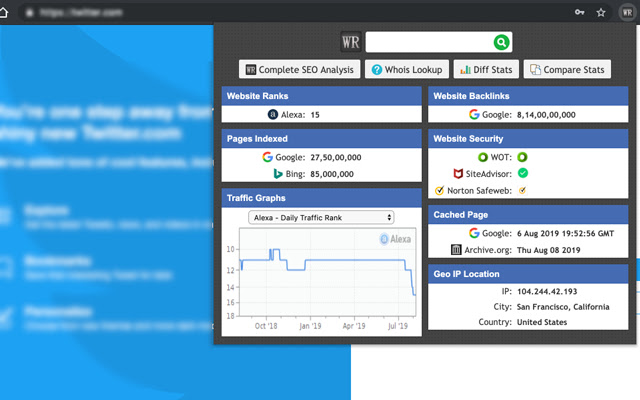
Task: Click the Alexa traffic graph image
Action: point(321,279)
